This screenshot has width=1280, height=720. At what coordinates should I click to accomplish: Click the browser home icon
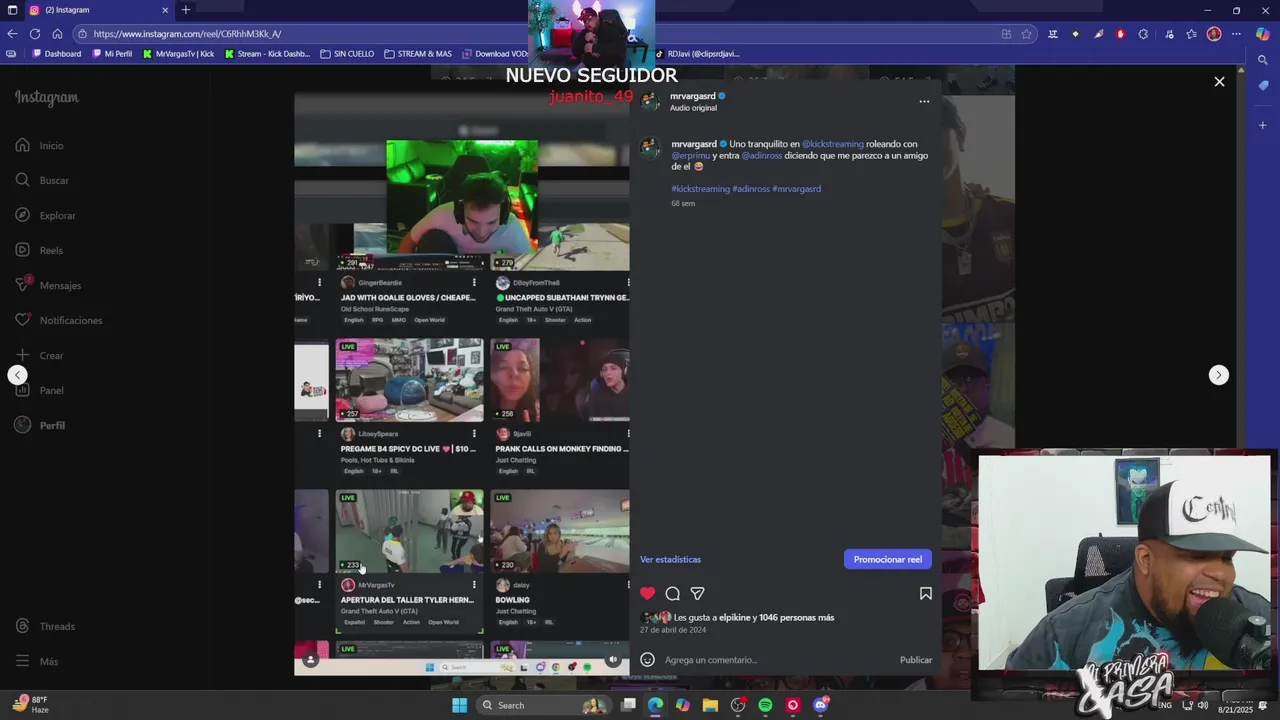click(57, 34)
